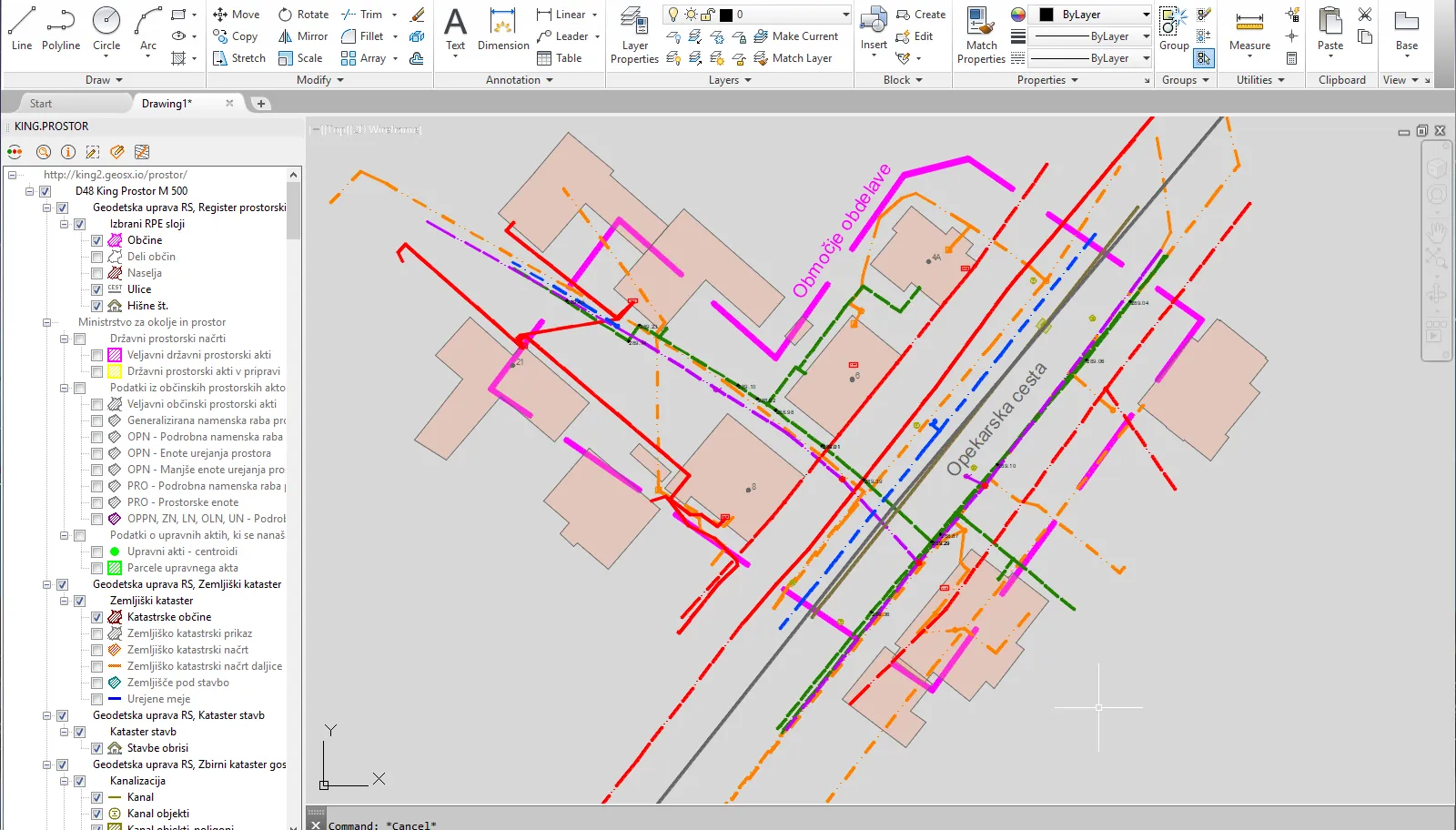Open the Layer Properties manager

(634, 35)
